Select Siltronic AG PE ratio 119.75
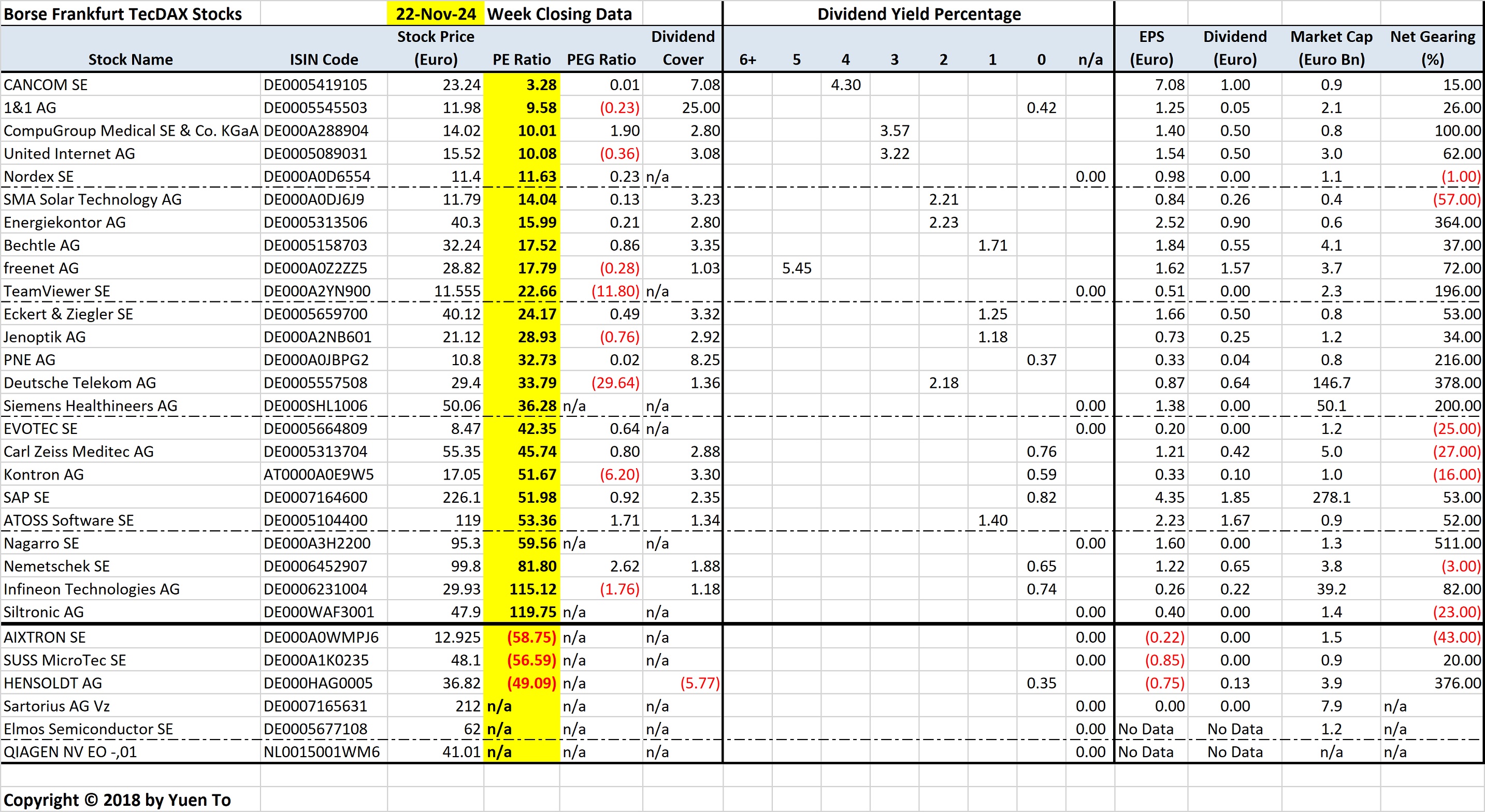This screenshot has height=812, width=1485. tap(532, 612)
